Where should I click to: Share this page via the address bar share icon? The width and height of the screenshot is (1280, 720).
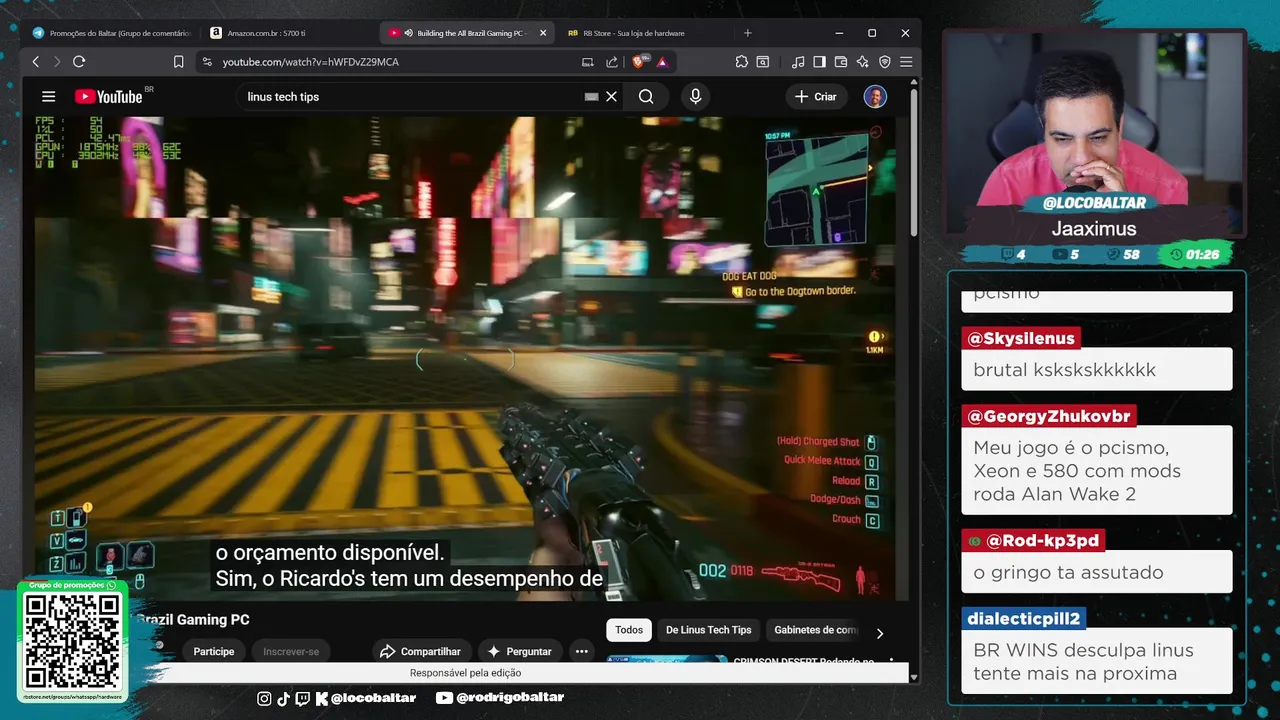pos(612,62)
